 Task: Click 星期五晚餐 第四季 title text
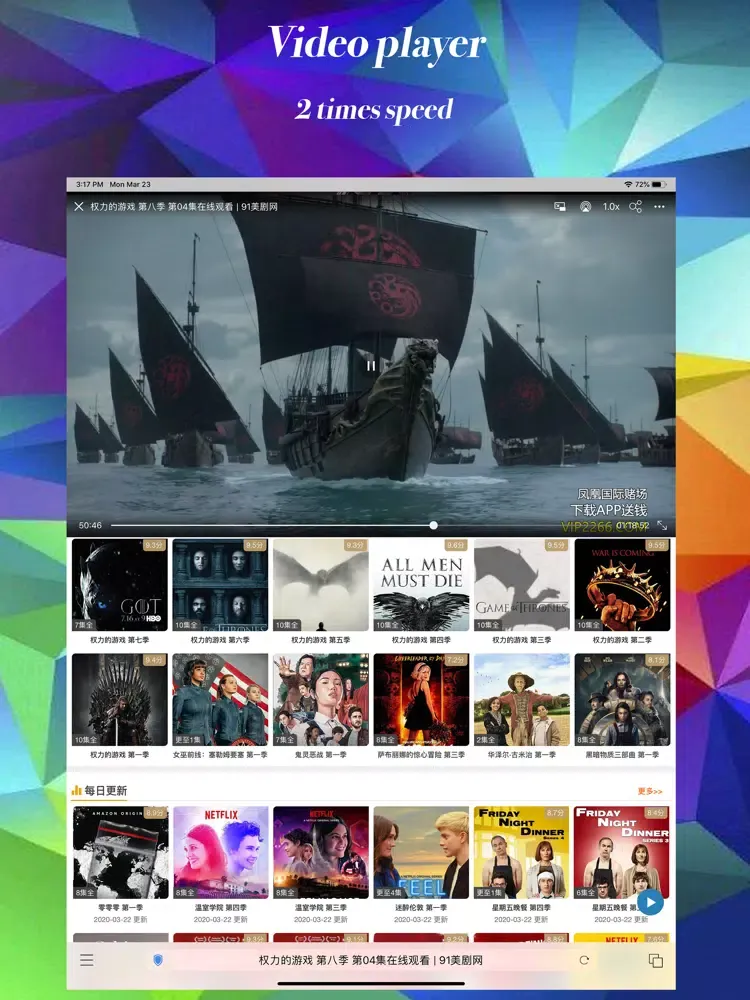point(522,908)
